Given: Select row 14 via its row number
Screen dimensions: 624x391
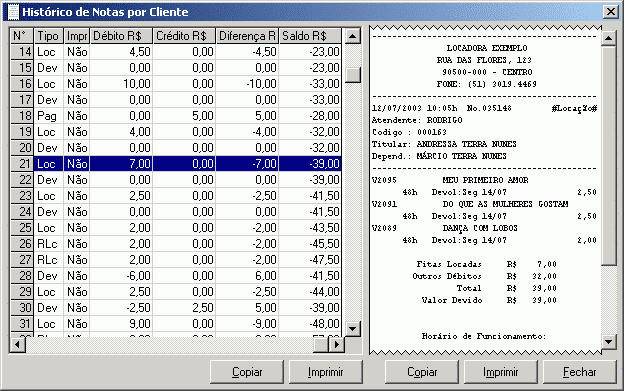Looking at the screenshot, I should tap(22, 52).
